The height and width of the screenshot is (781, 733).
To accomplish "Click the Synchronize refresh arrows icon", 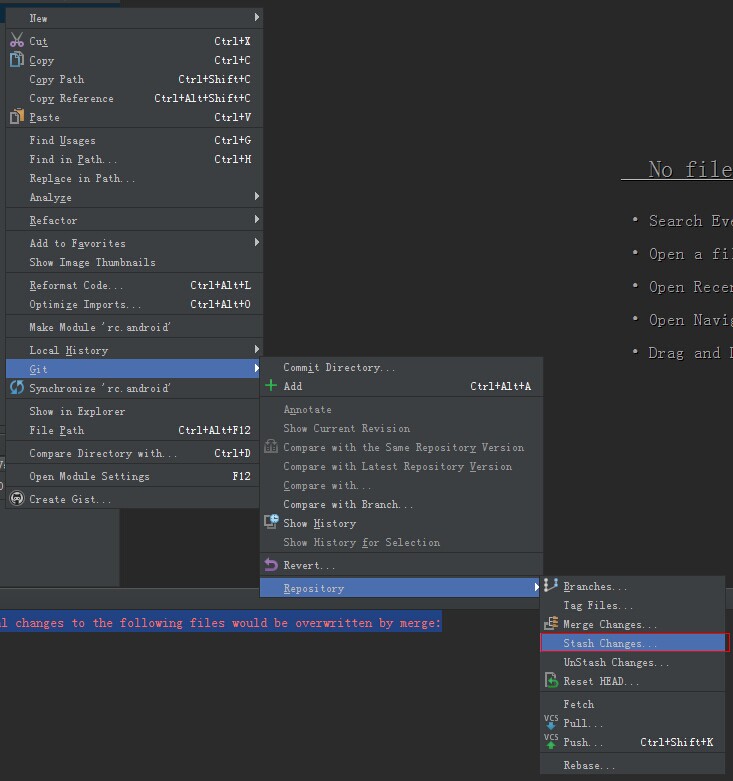I will 16,387.
